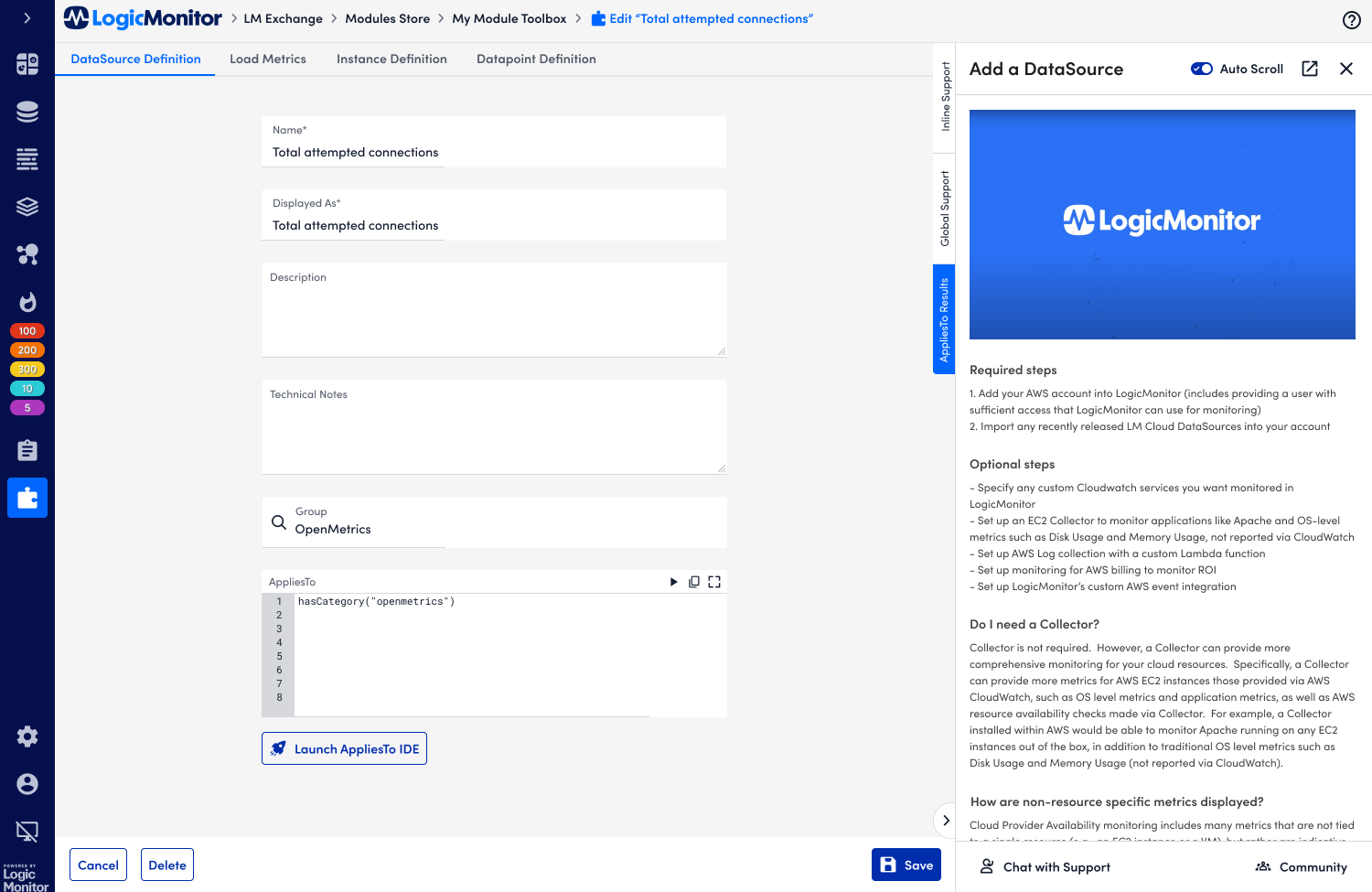Click the Powered by LogicMonitor footer logo
This screenshot has width=1372, height=892.
pyautogui.click(x=26, y=877)
